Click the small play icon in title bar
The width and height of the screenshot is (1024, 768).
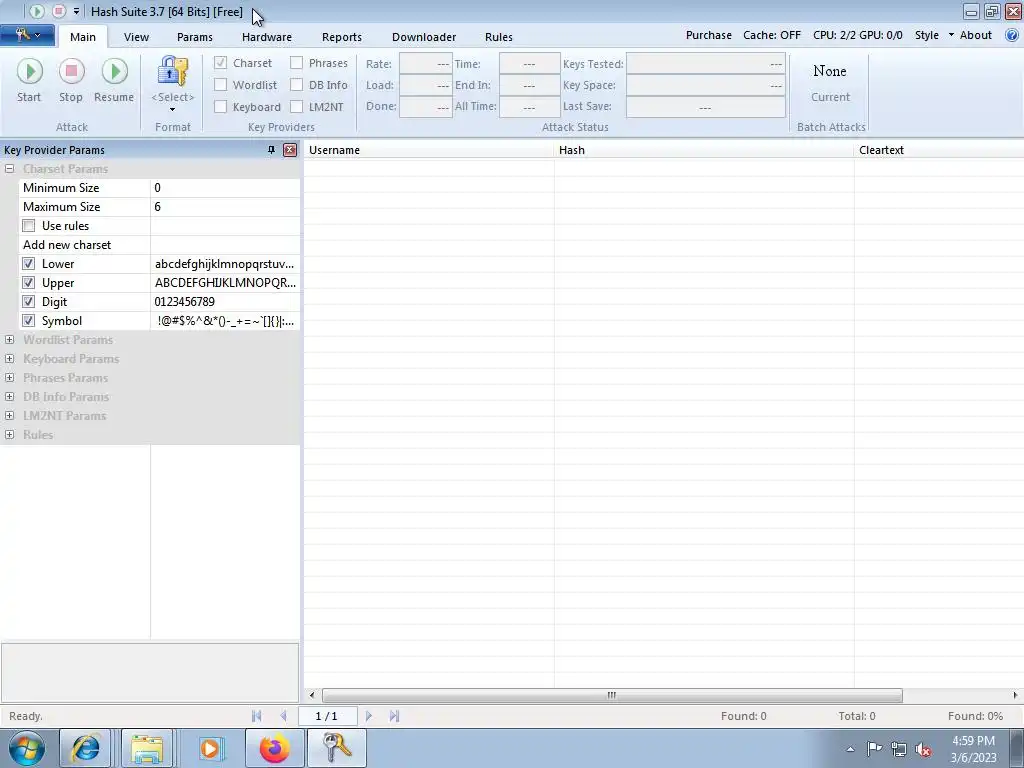[37, 11]
